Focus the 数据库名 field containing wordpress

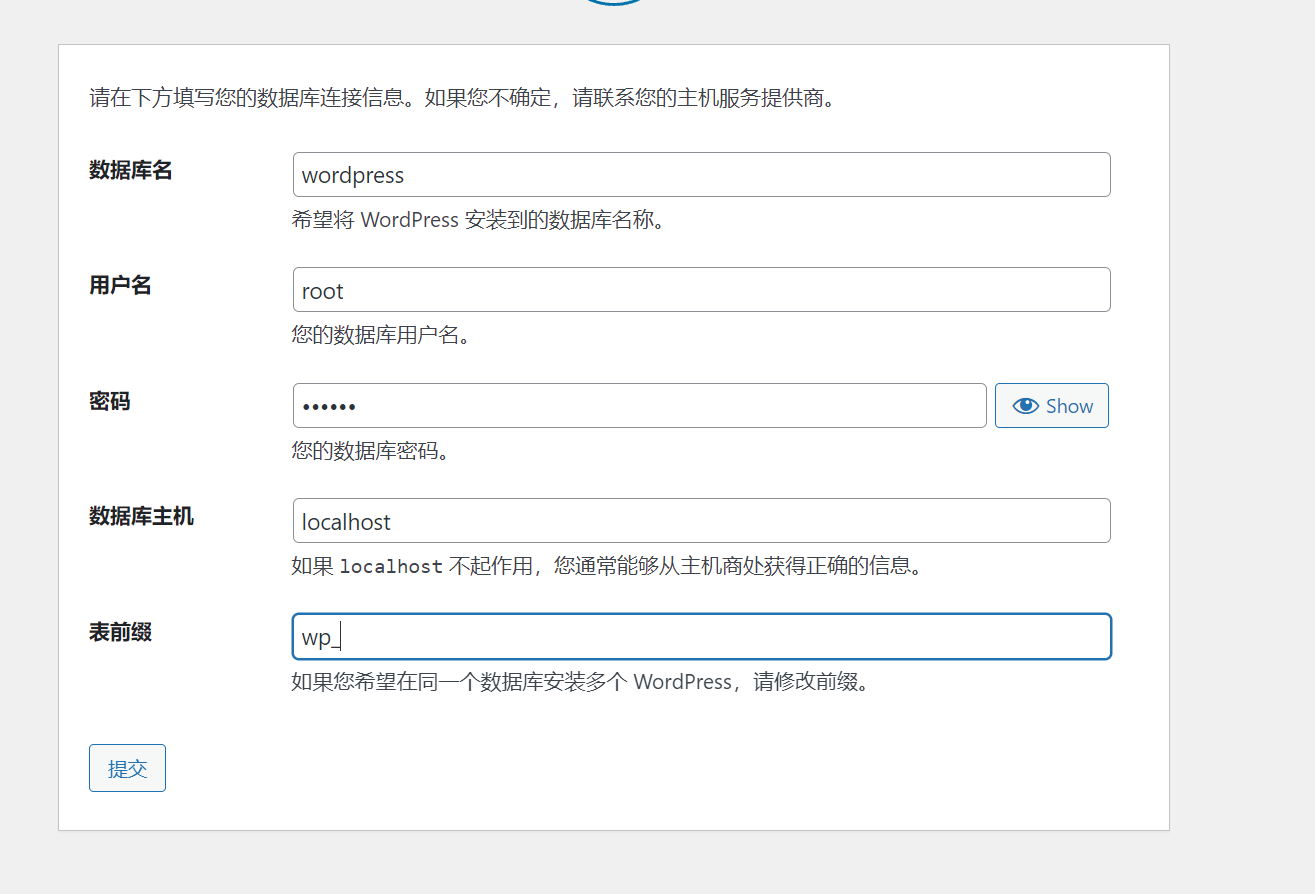click(701, 175)
